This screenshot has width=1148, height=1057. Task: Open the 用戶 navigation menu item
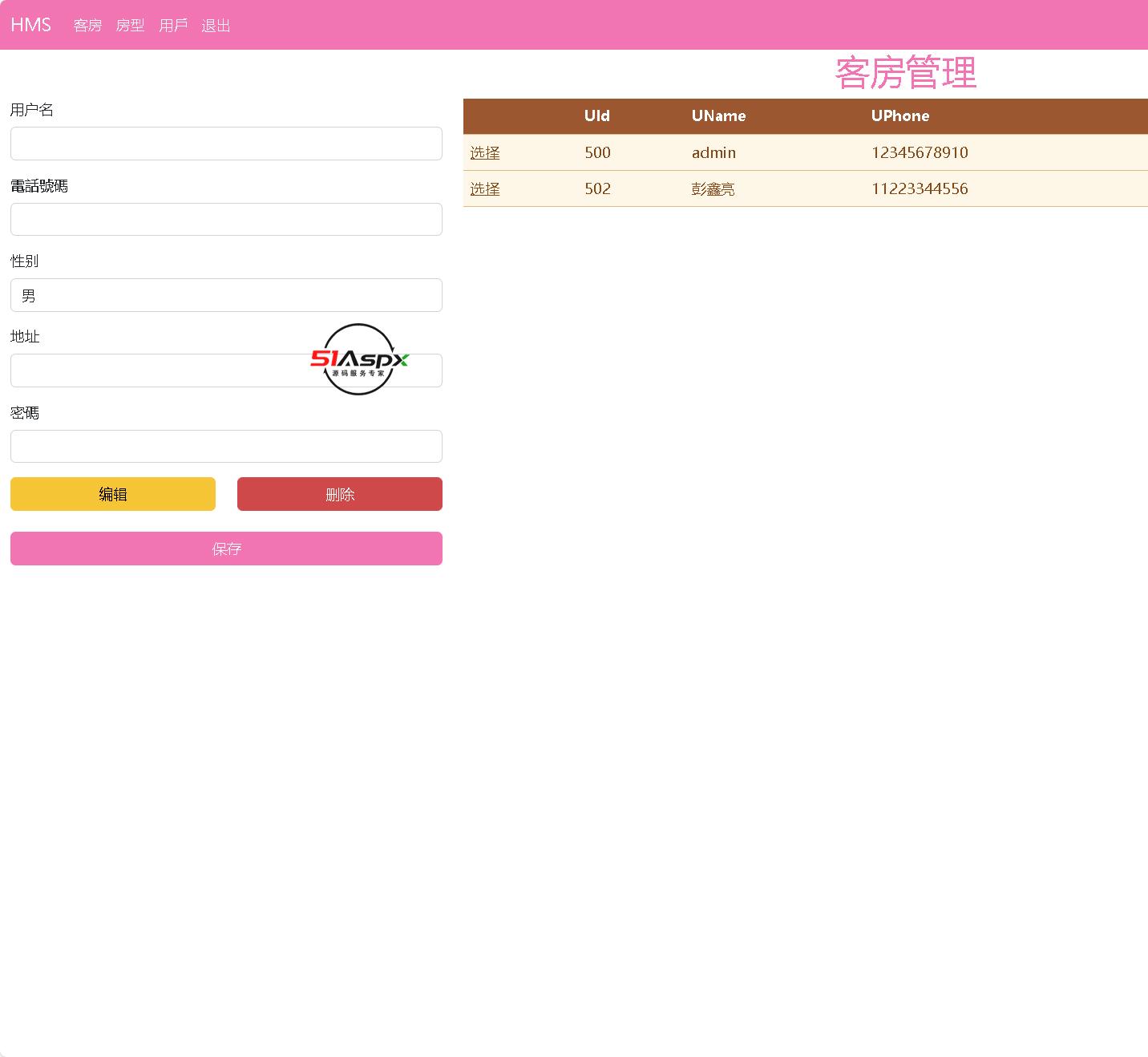(173, 26)
